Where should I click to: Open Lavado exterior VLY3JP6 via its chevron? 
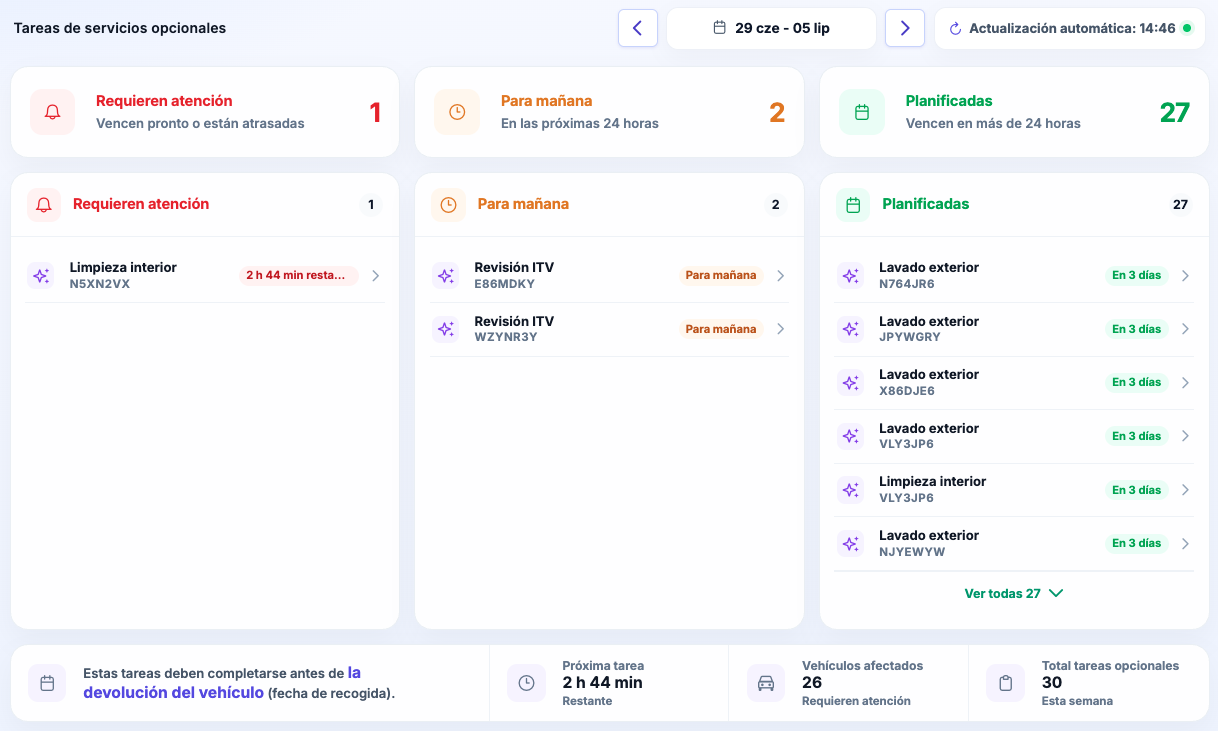1185,436
